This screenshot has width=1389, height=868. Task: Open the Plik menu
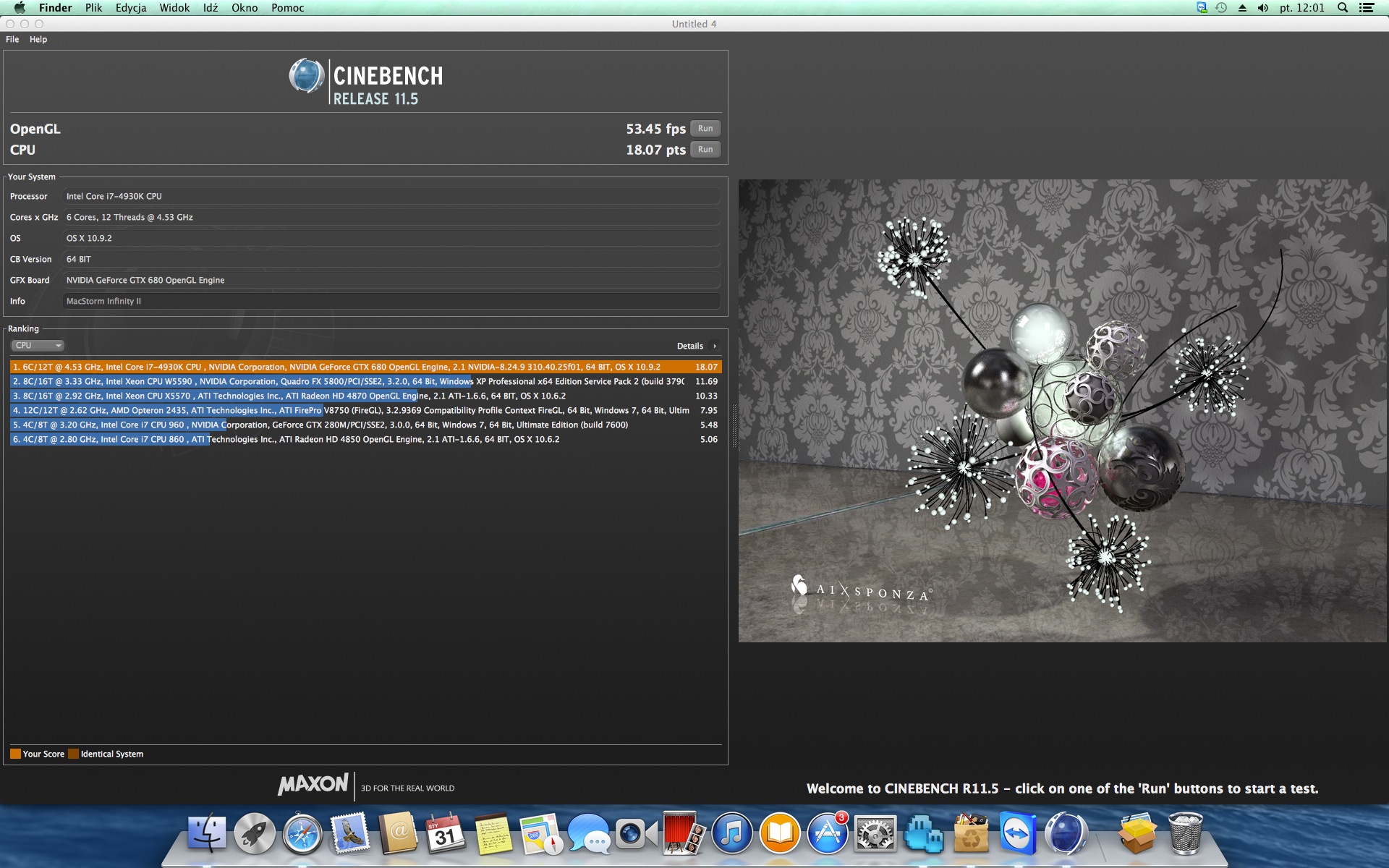94,8
